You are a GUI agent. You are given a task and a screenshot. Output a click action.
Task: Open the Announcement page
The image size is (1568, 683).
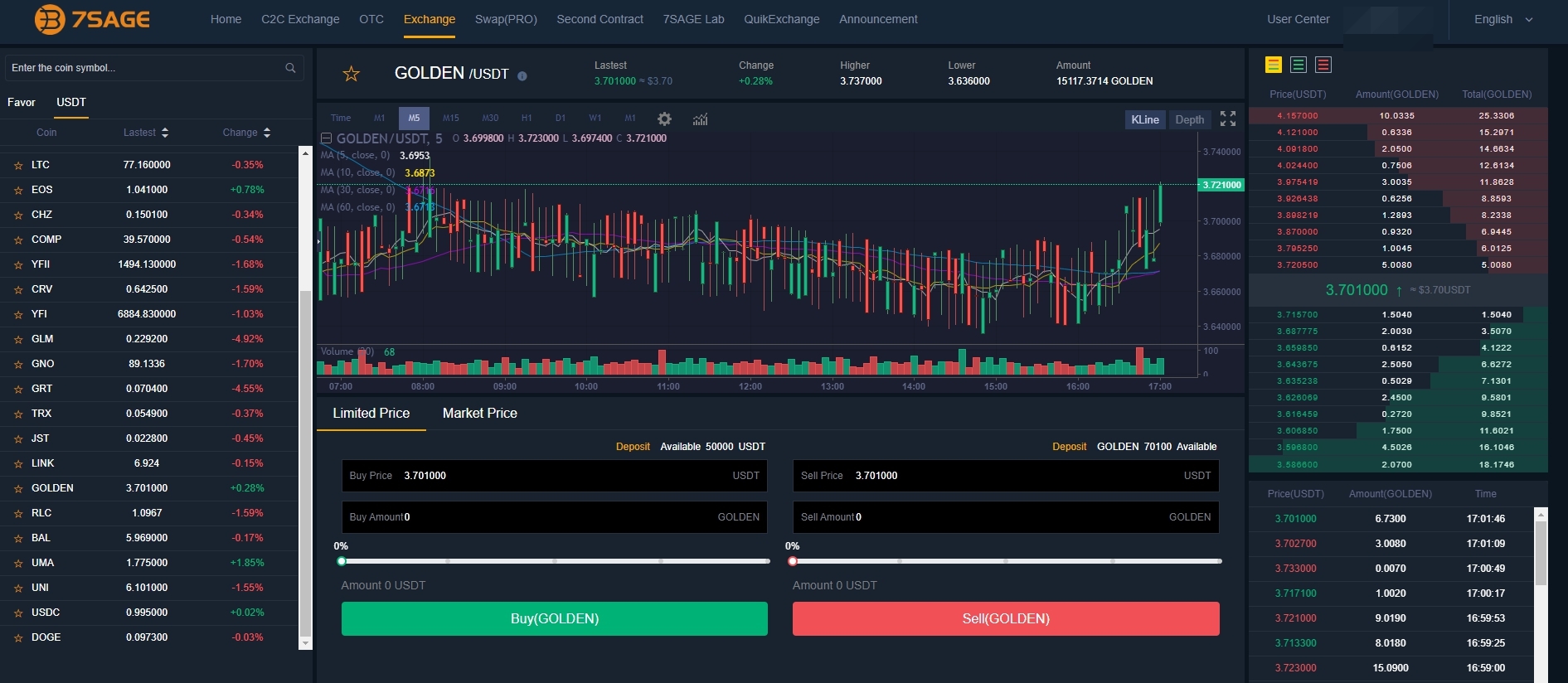click(878, 19)
